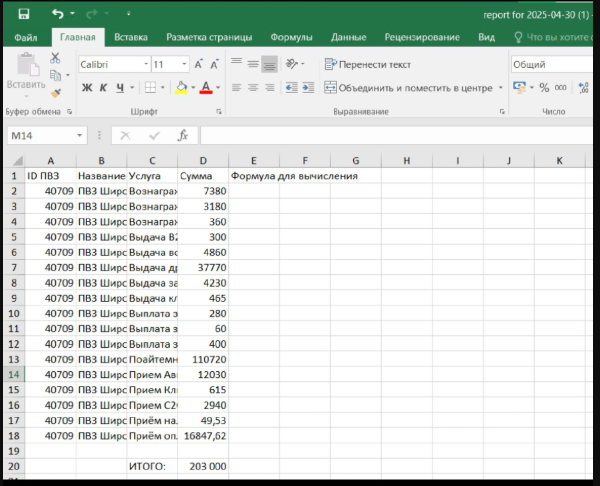Align cell text left

236,88
